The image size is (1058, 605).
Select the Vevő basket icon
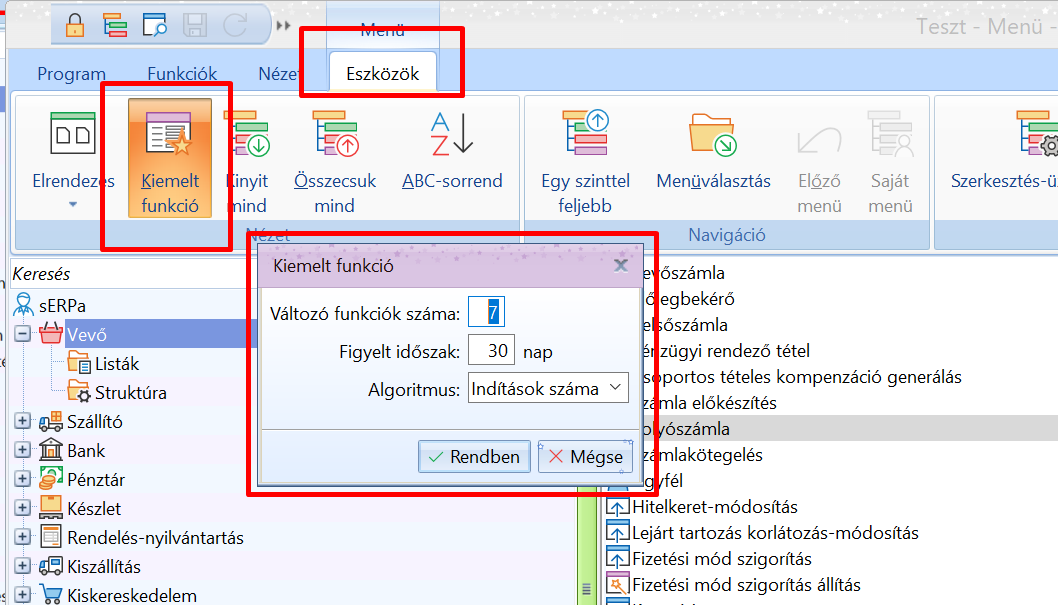51,334
